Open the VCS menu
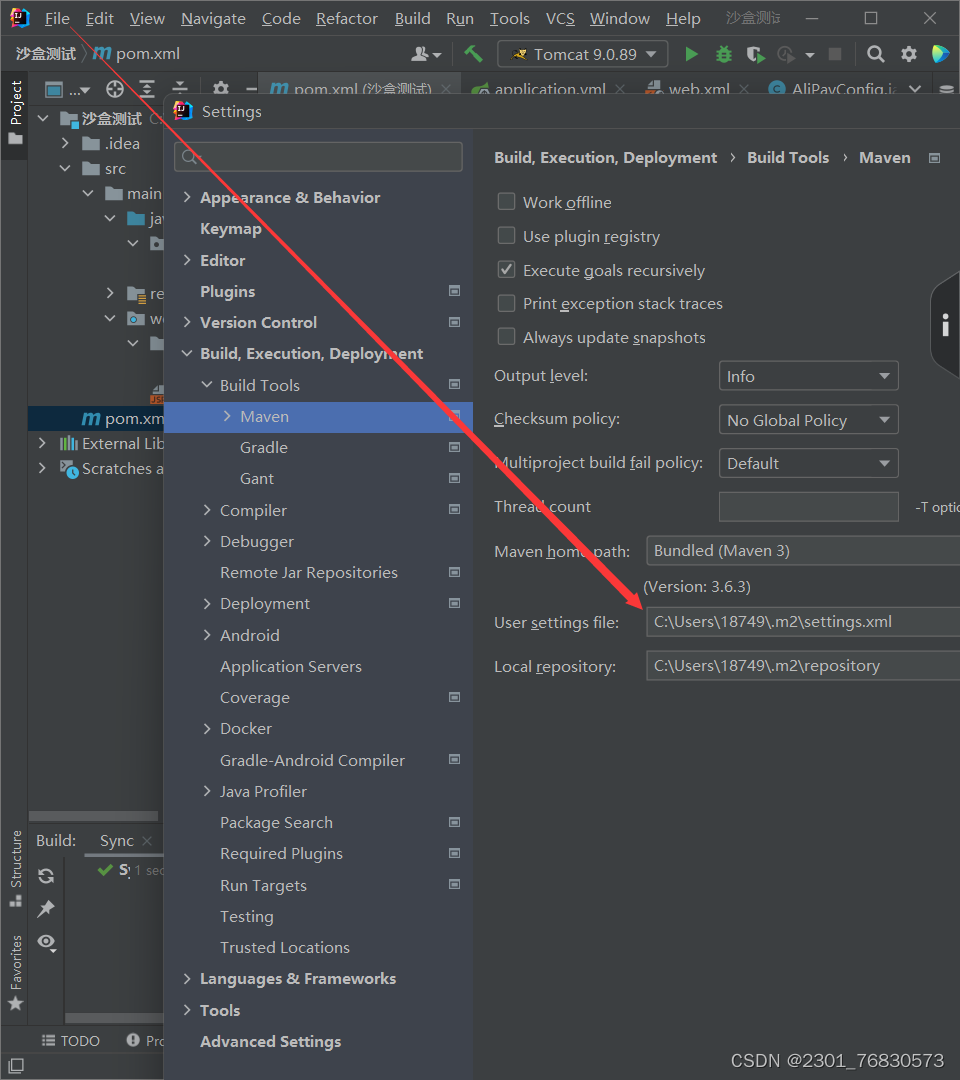This screenshot has height=1080, width=960. pos(560,19)
